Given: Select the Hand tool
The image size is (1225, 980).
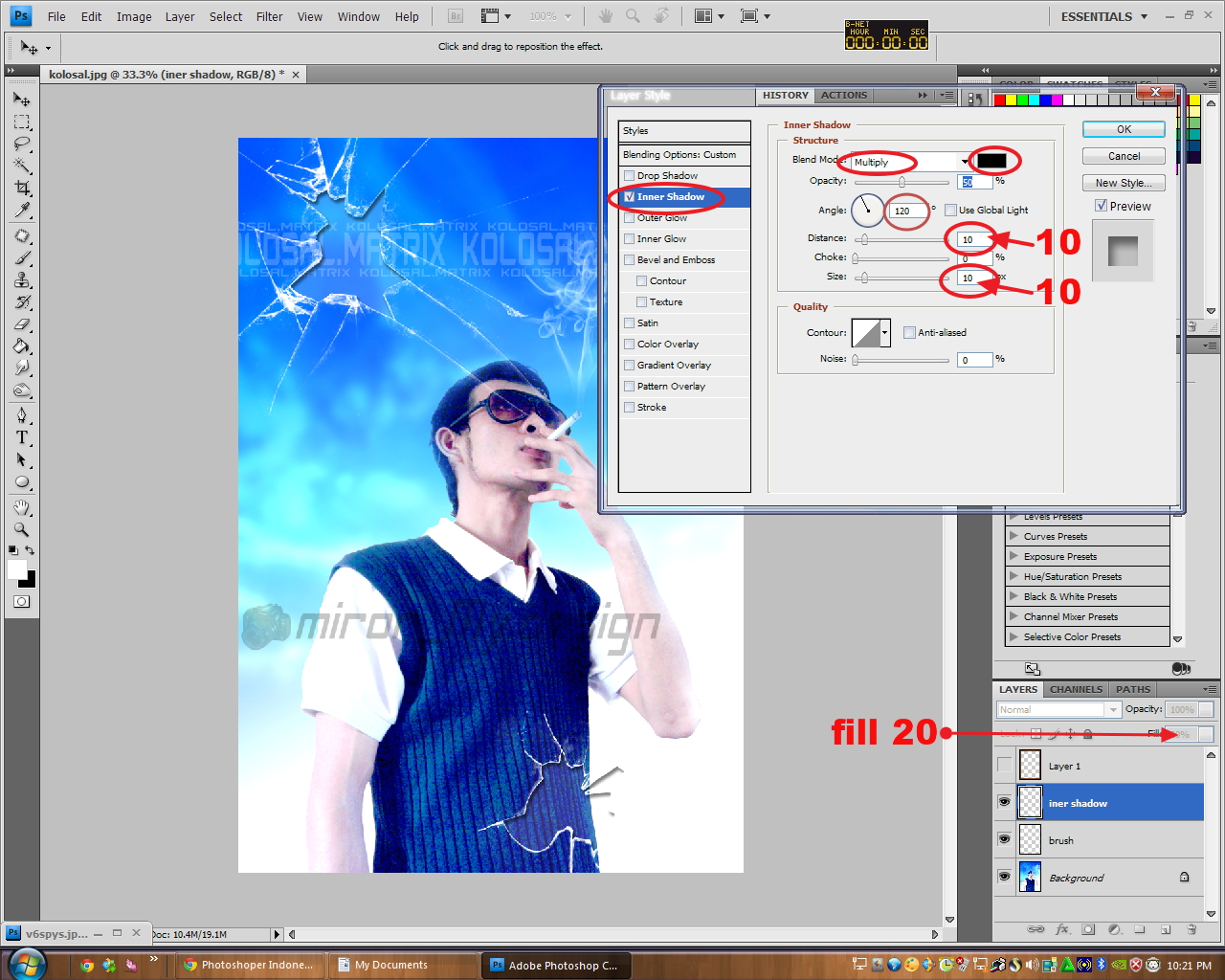Looking at the screenshot, I should point(21,507).
